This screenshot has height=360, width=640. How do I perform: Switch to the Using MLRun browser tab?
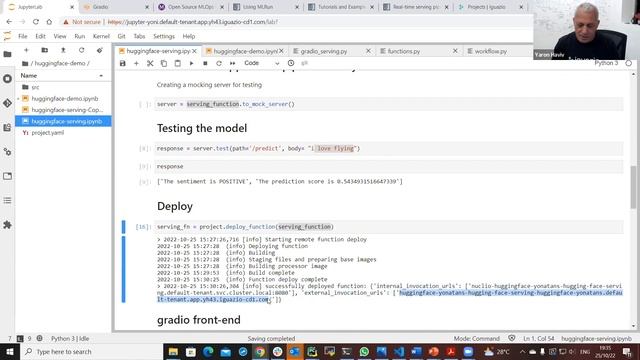(265, 7)
